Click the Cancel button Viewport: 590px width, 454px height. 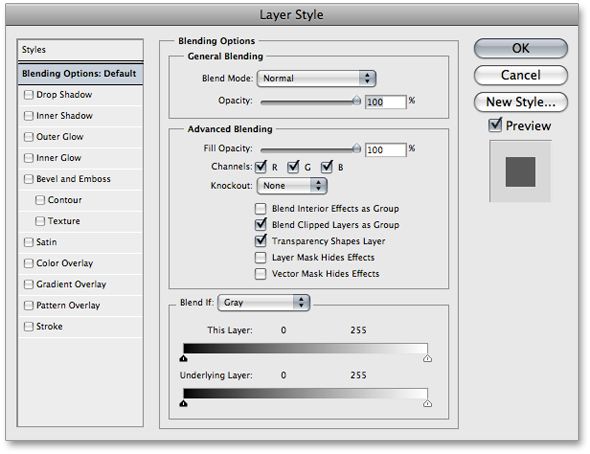pos(521,75)
